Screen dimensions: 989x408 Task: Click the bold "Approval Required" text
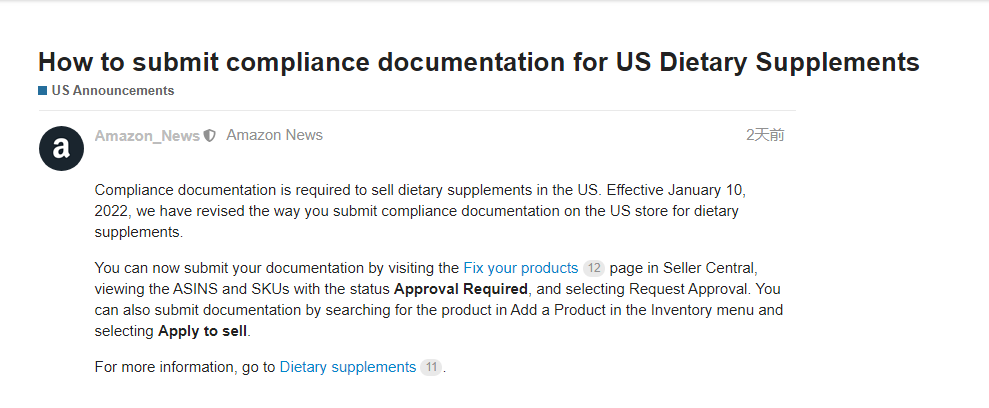click(460, 289)
